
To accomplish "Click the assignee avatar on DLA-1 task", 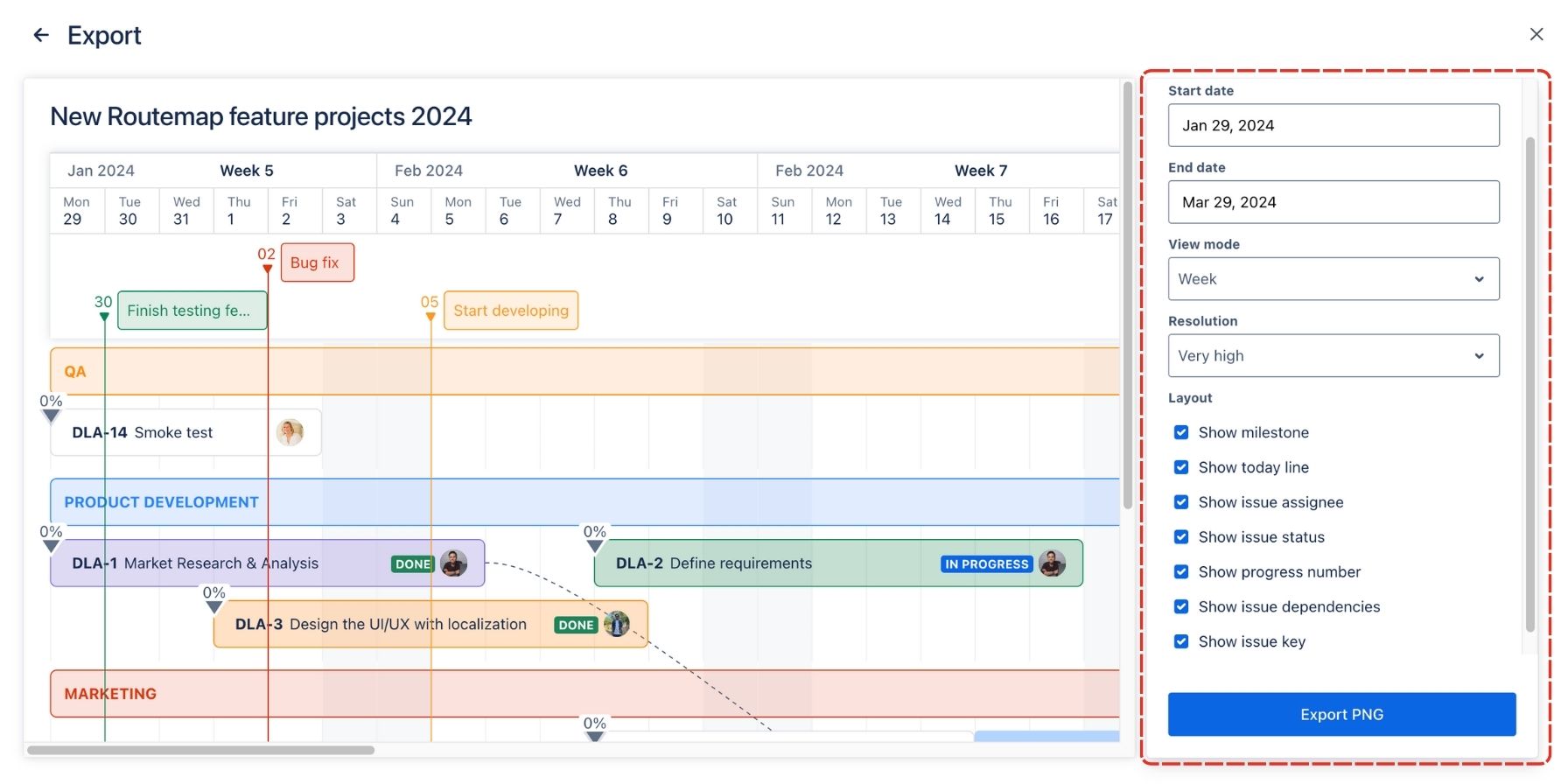I will [x=453, y=563].
